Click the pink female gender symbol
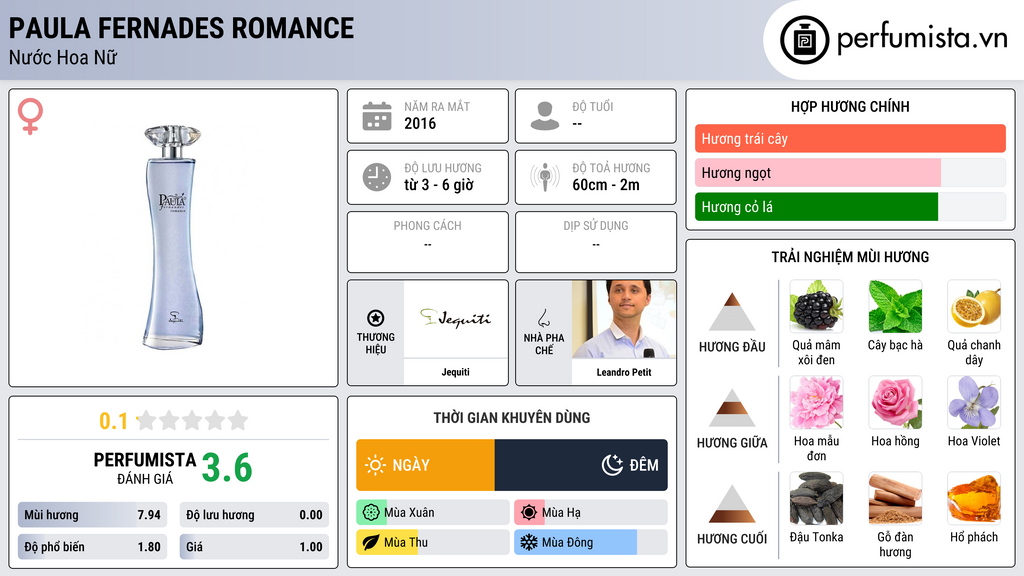The height and width of the screenshot is (576, 1024). click(x=30, y=116)
